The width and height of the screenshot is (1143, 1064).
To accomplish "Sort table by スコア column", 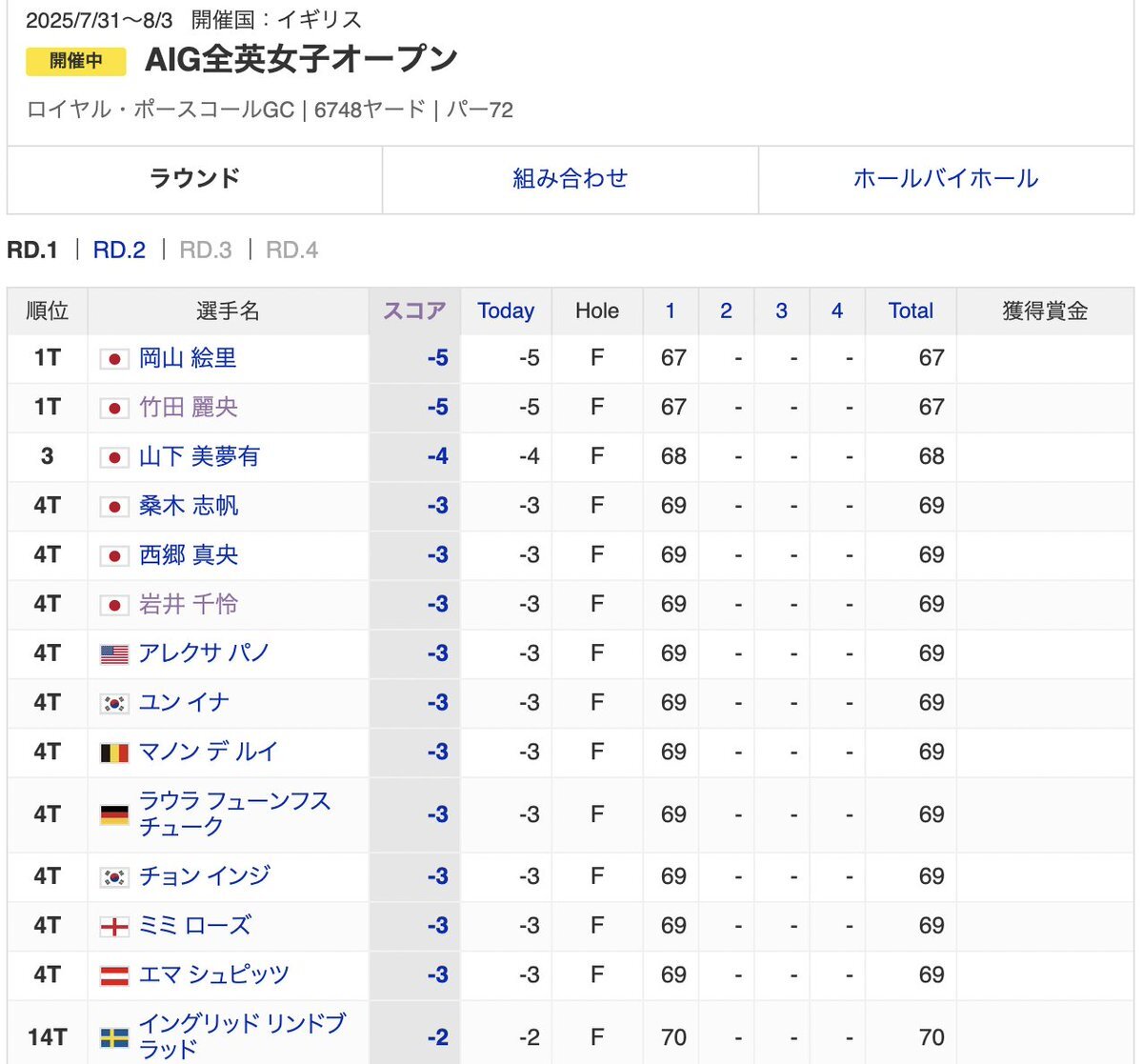I will 414,311.
